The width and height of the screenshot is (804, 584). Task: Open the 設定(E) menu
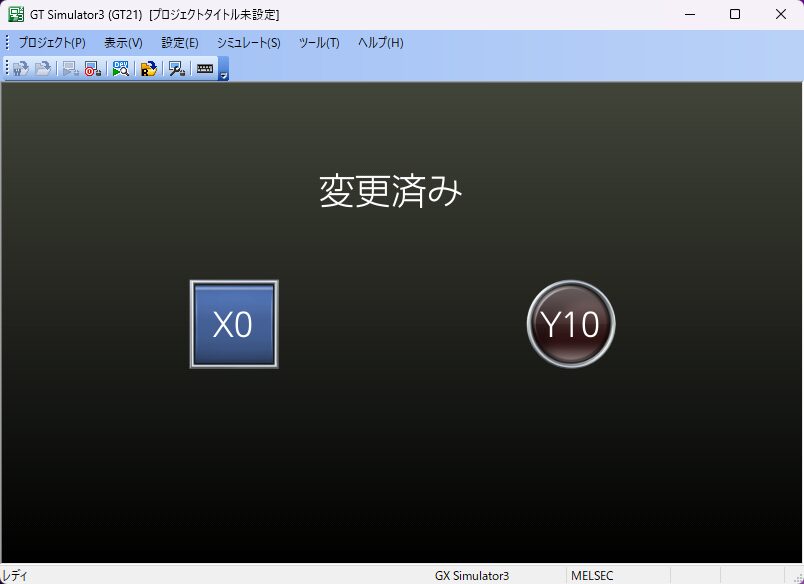point(180,43)
